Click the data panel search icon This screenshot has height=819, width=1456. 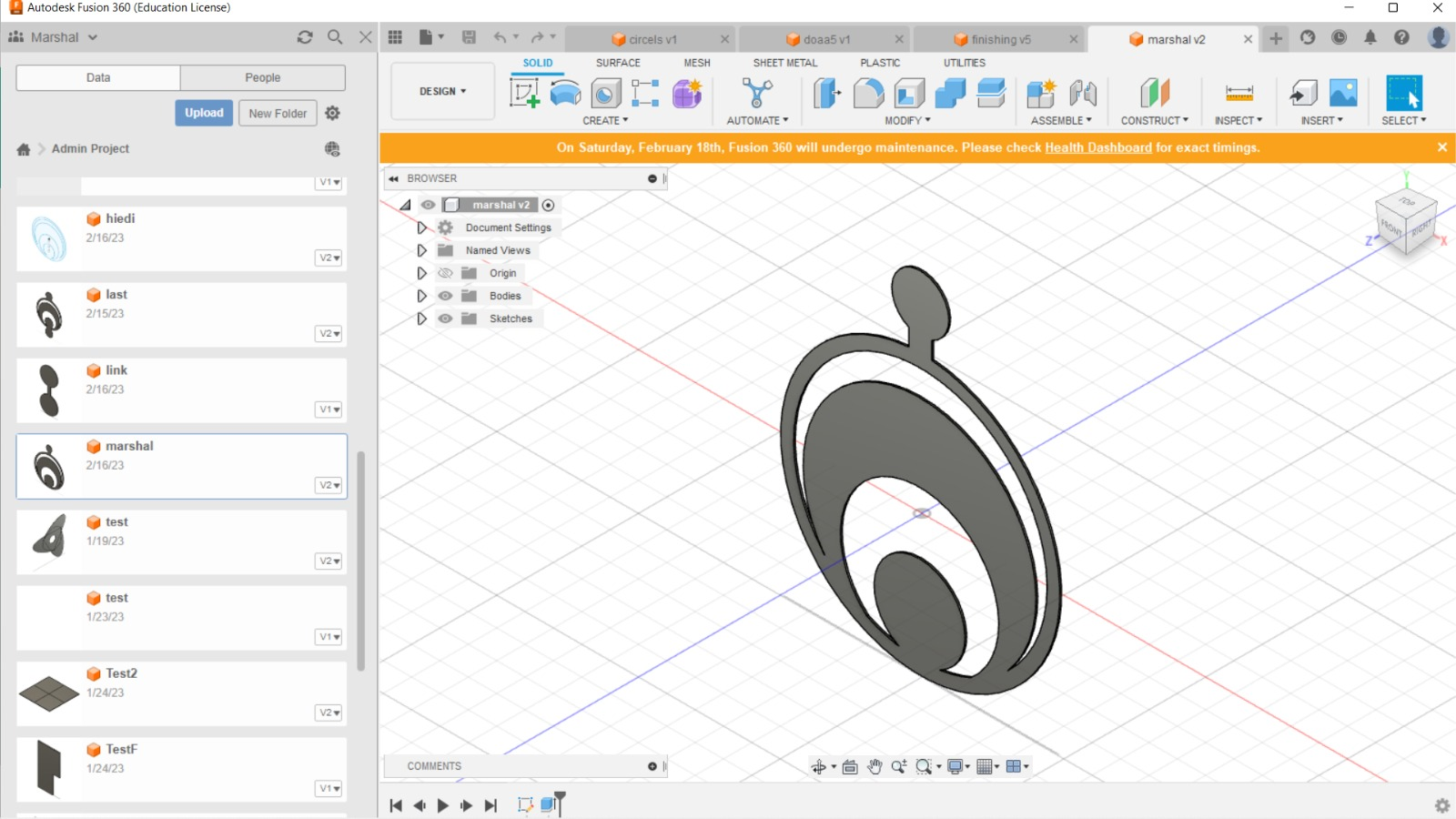coord(335,37)
